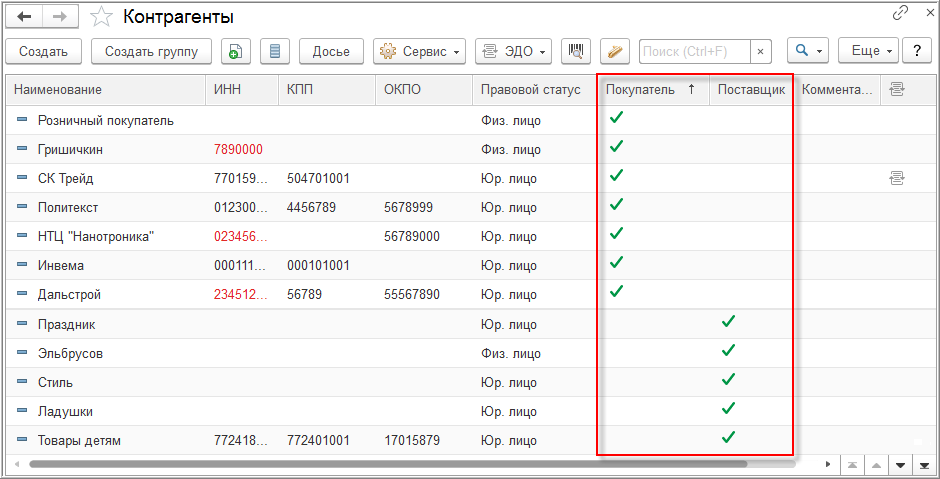Viewport: 940px width, 479px height.
Task: Click the ОКПО cell 5678999
Action: (x=408, y=207)
